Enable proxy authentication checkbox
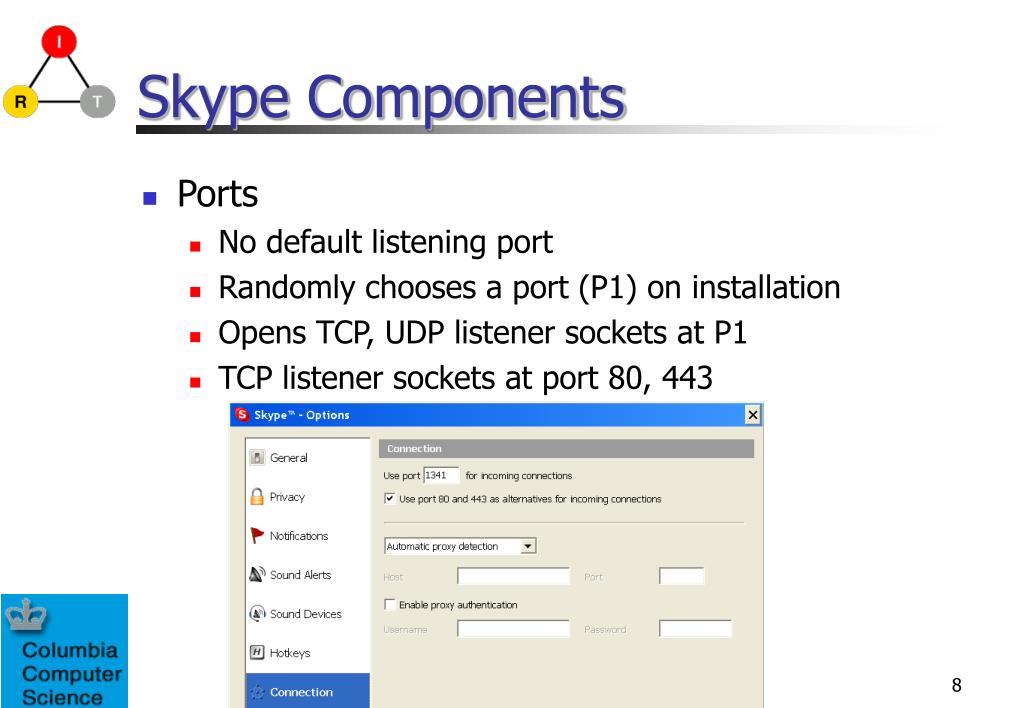Screen dimensions: 1023x708 pos(389,604)
